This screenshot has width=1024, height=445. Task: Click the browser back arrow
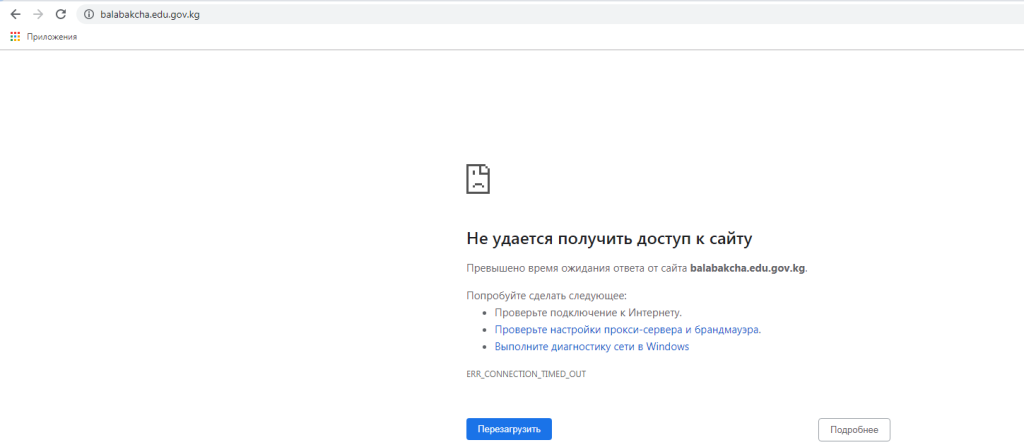[x=15, y=15]
